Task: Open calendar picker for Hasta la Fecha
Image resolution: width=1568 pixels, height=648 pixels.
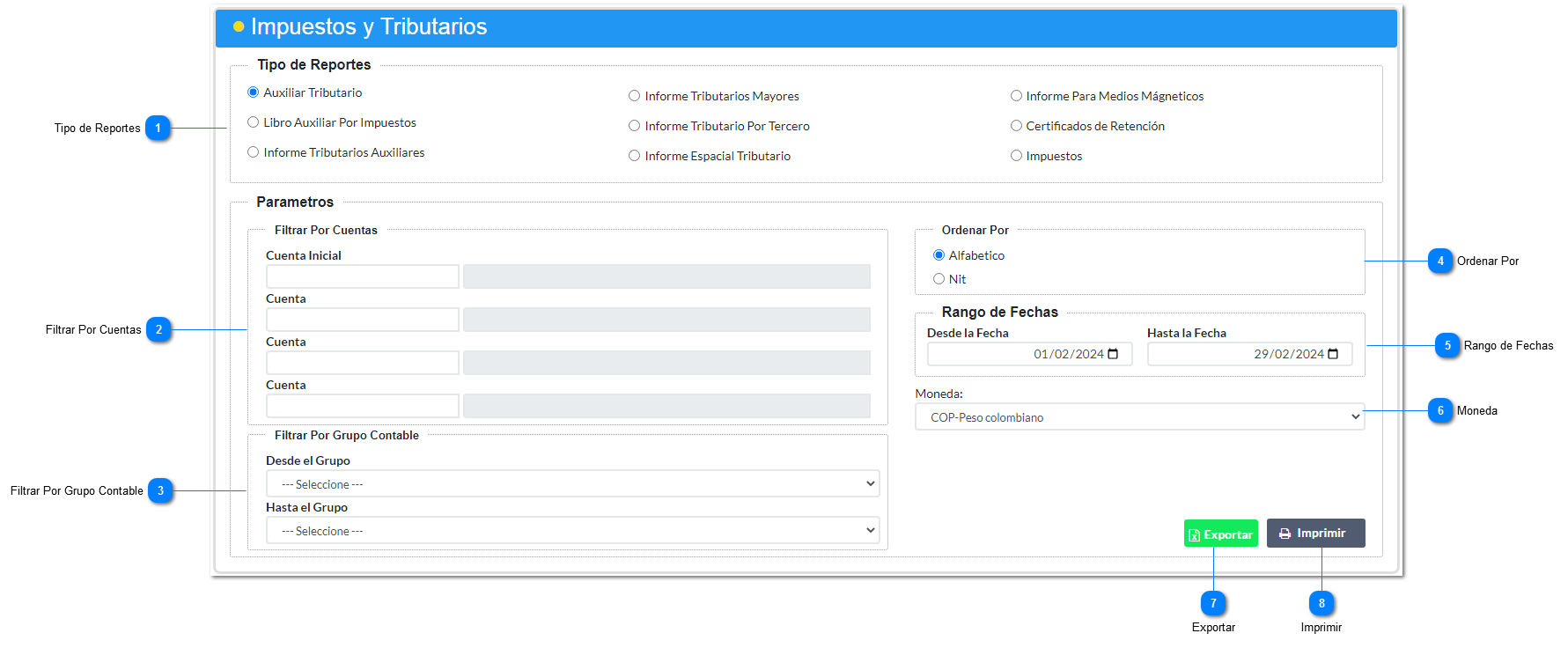Action: pyautogui.click(x=1333, y=354)
